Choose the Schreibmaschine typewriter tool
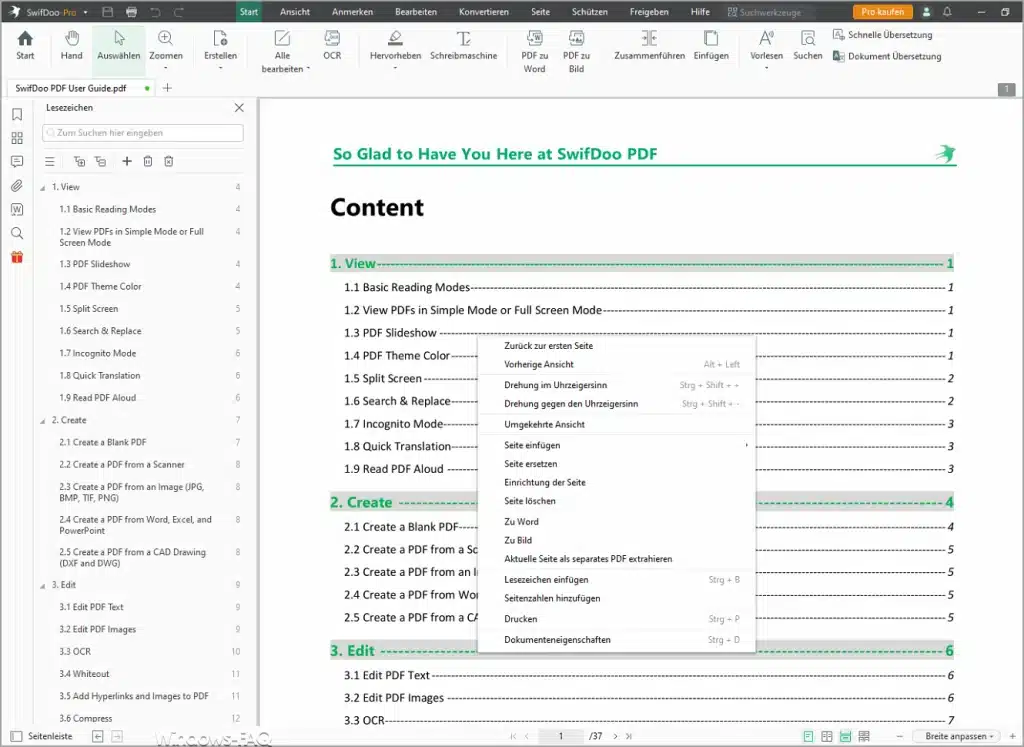Screen dimensions: 1024x747 (464, 46)
